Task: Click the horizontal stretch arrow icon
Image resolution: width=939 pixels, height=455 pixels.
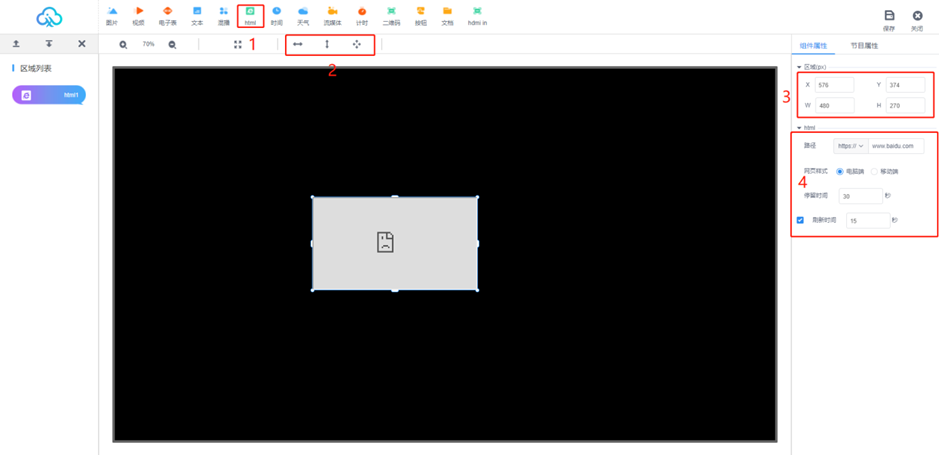Action: (297, 45)
